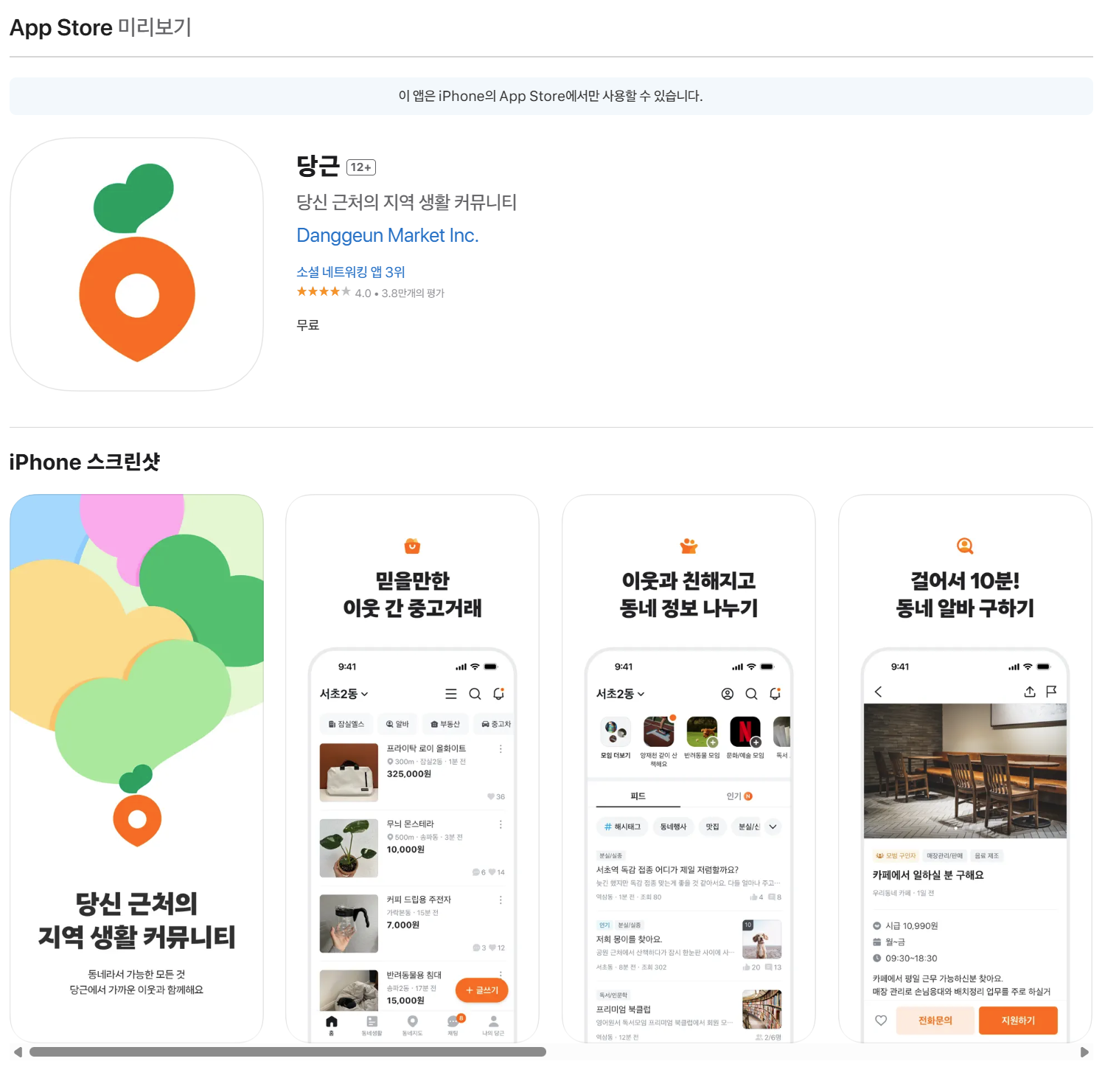The width and height of the screenshot is (1105, 1092).
Task: Click the 프라이탁 bag listing photo
Action: point(349,773)
